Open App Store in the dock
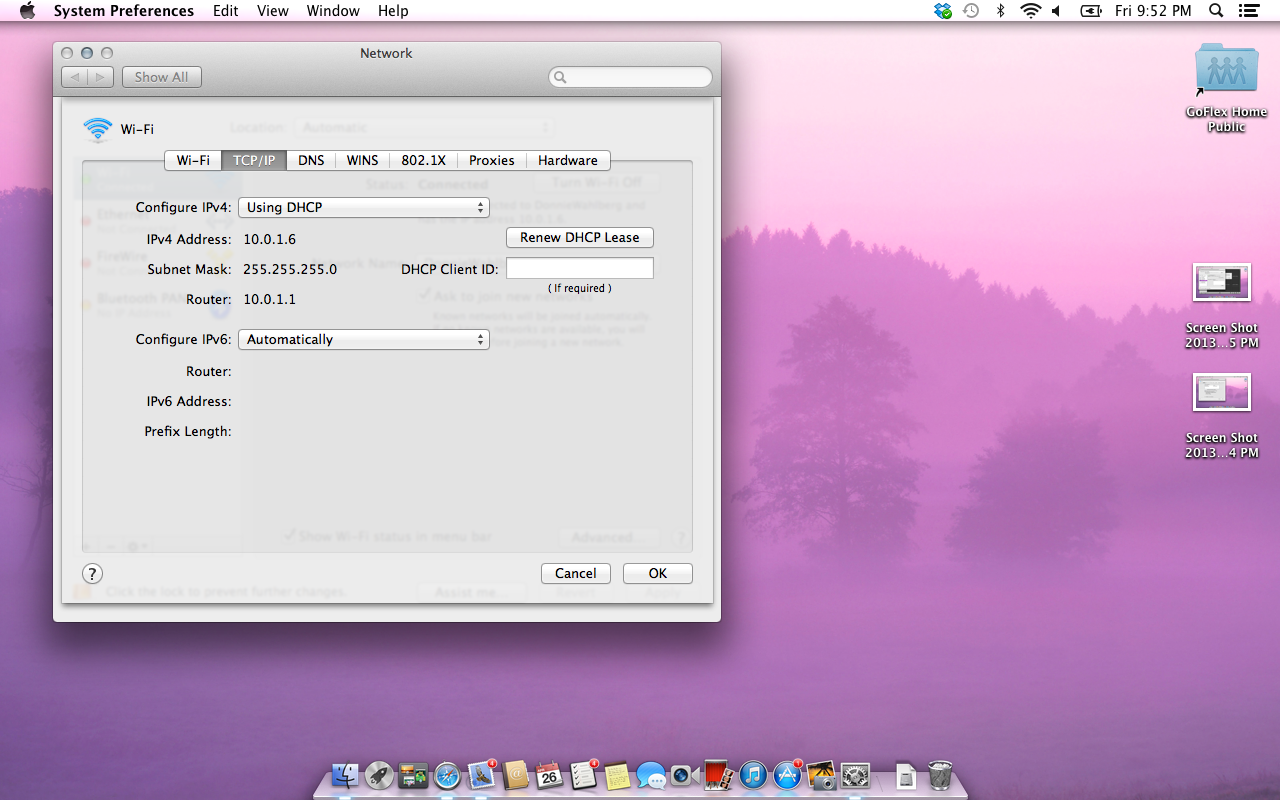The width and height of the screenshot is (1280, 800). (x=787, y=775)
